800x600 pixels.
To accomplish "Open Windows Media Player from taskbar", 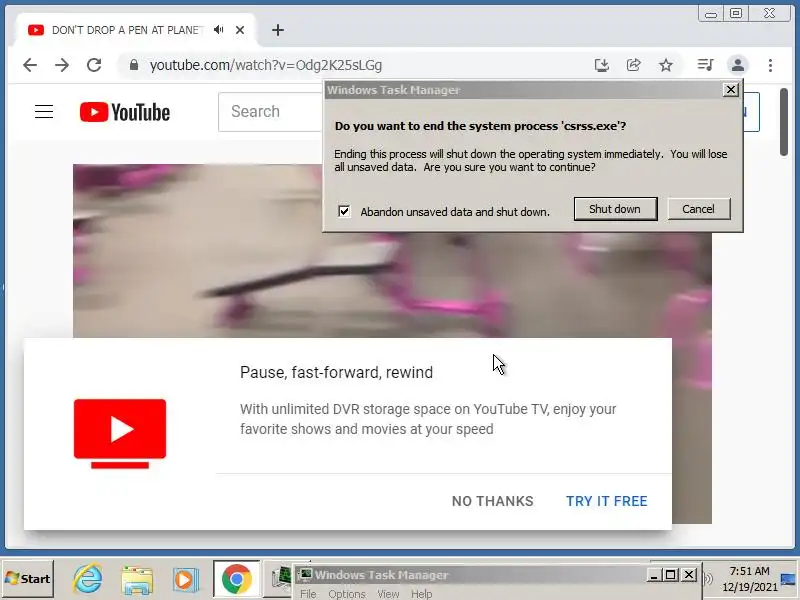I will 185,580.
